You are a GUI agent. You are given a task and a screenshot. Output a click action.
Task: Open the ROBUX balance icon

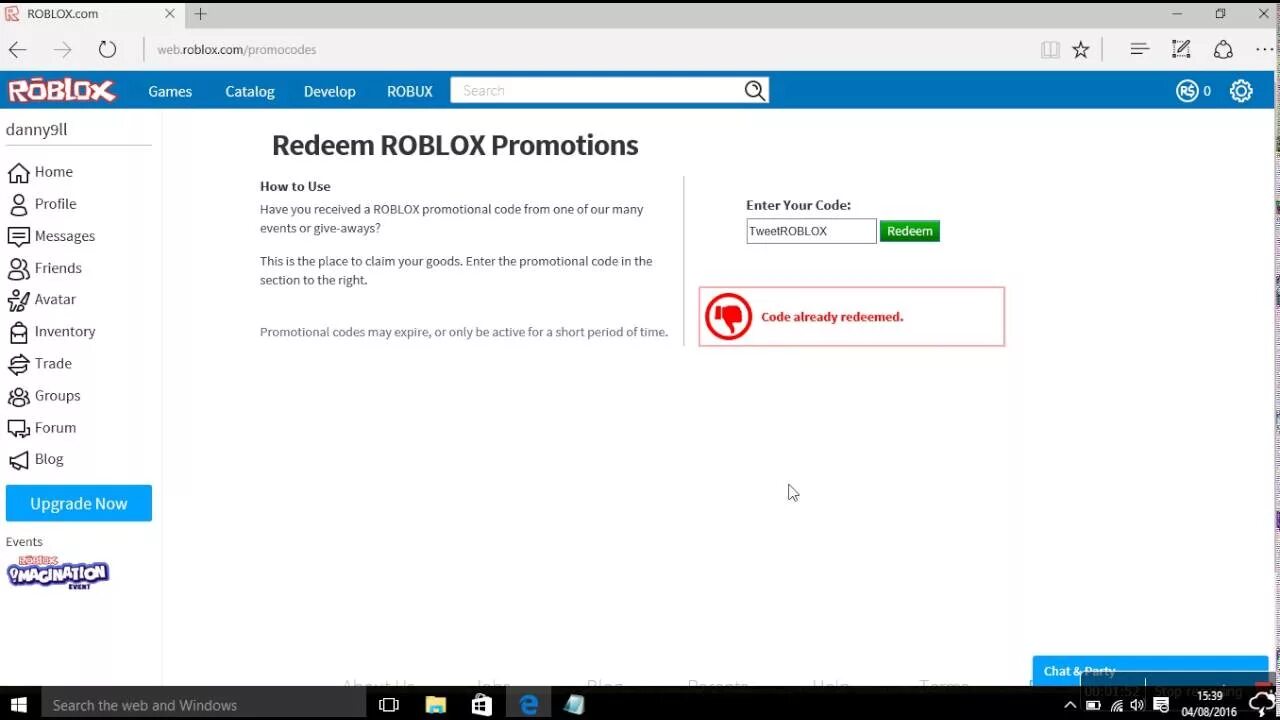(1187, 91)
